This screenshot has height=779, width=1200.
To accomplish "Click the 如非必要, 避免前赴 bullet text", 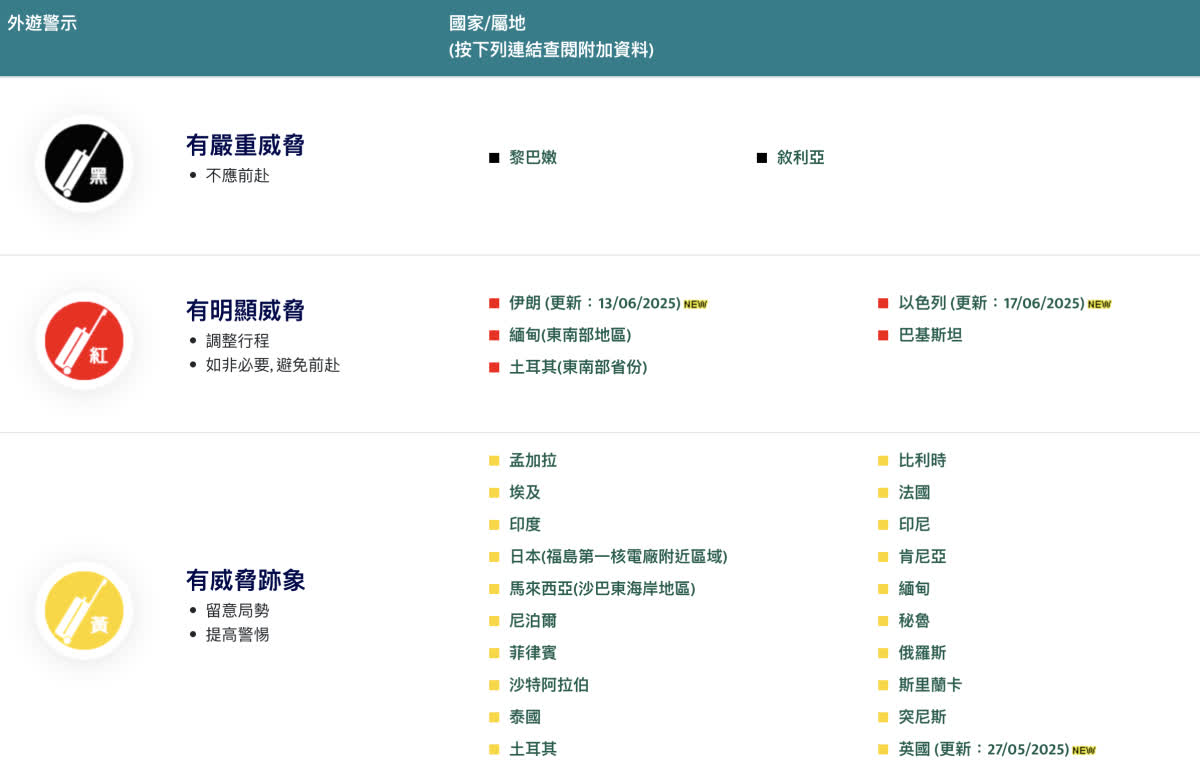I will 273,365.
